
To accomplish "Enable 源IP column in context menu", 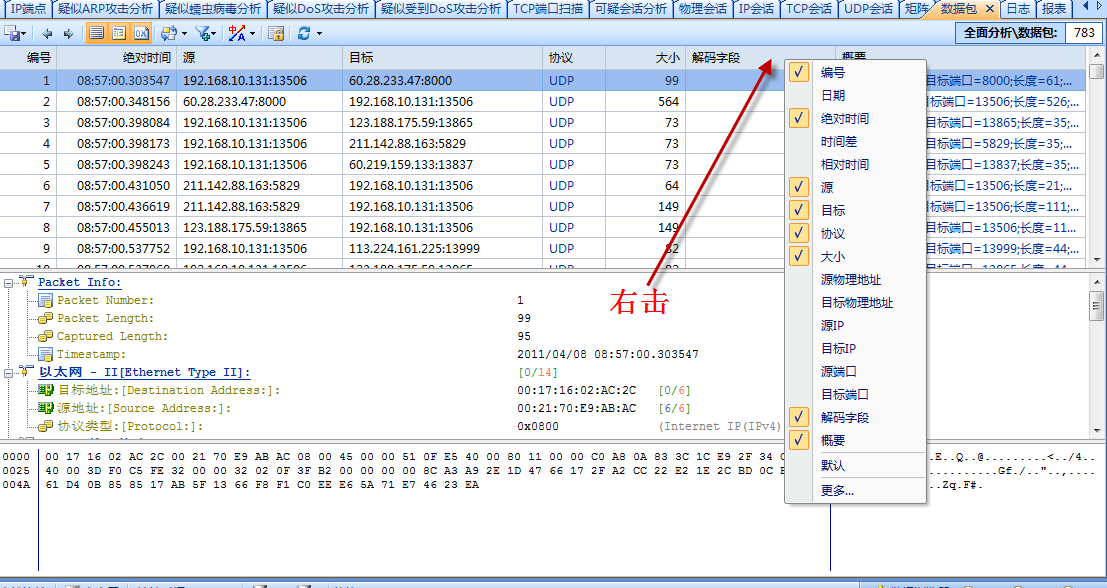I will tap(832, 325).
